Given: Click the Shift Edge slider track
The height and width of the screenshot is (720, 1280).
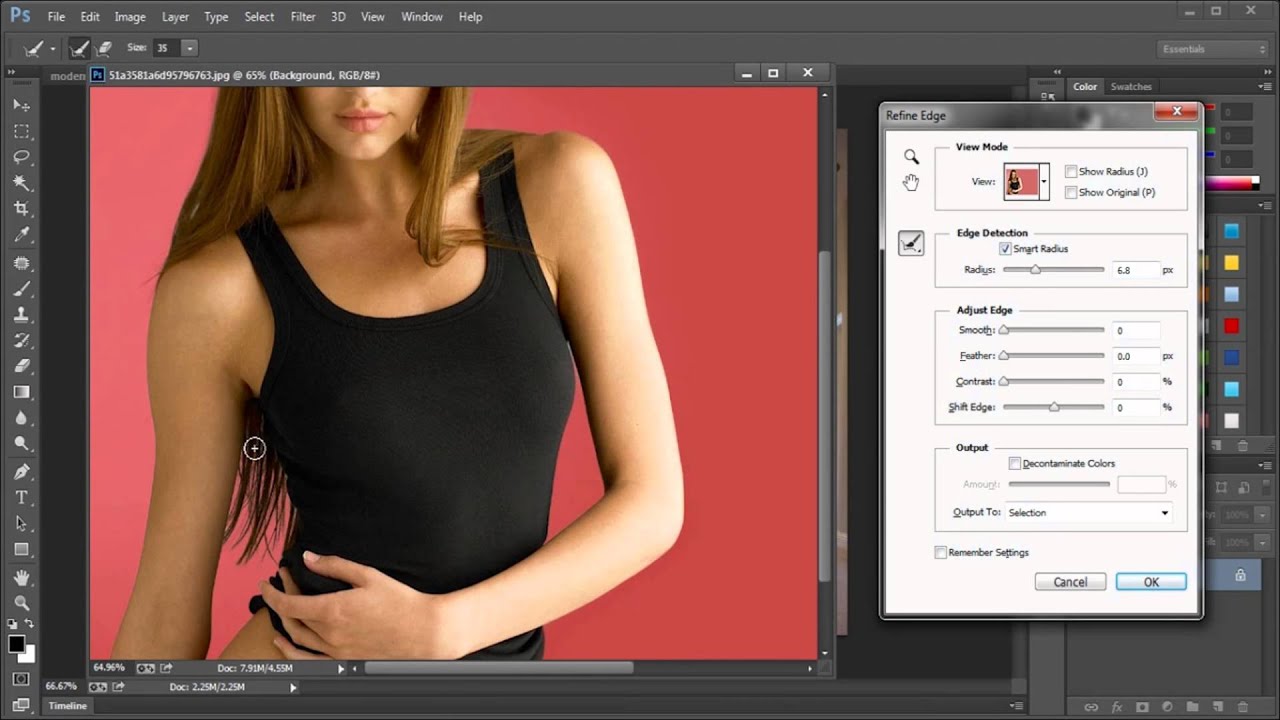Looking at the screenshot, I should tap(1053, 408).
